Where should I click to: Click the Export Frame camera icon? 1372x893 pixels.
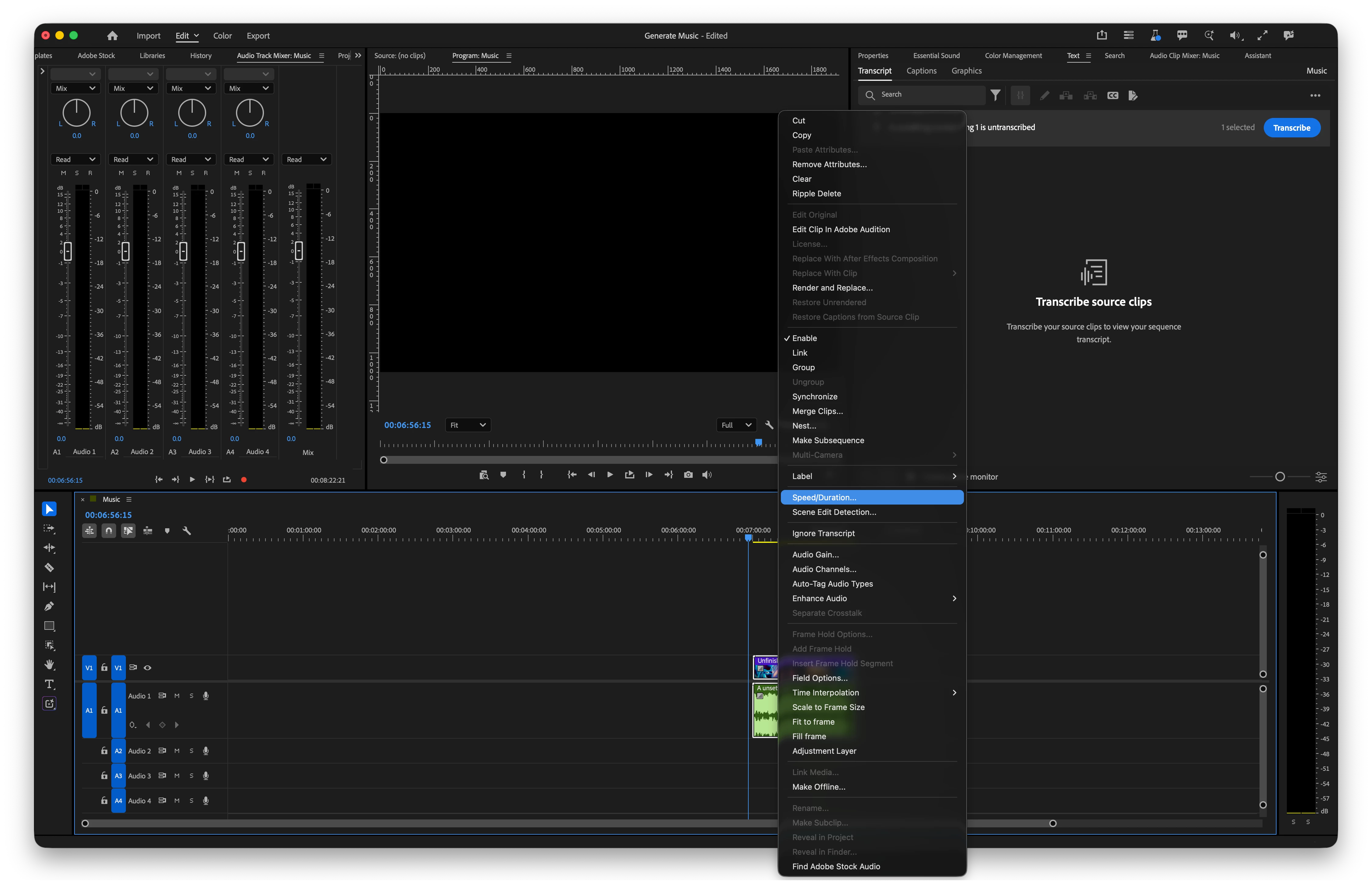point(688,475)
